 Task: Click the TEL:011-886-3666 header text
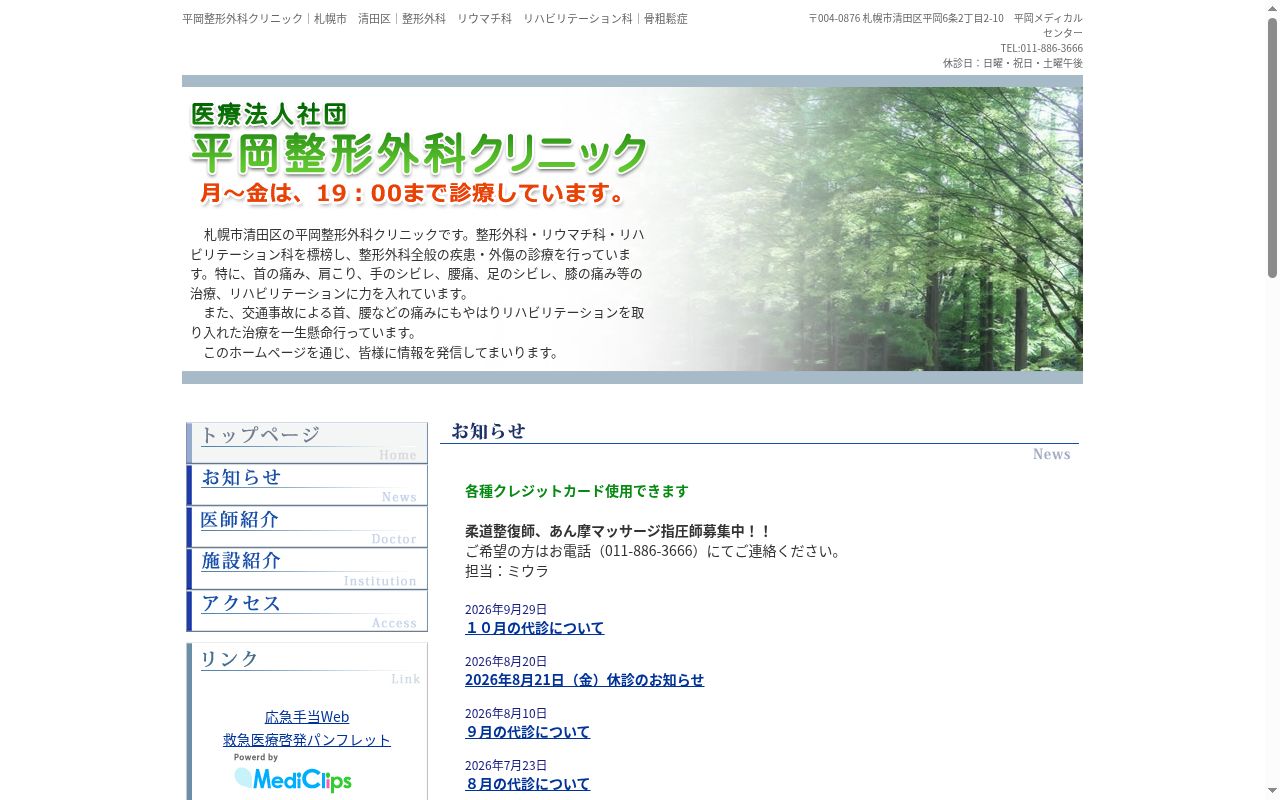1041,48
